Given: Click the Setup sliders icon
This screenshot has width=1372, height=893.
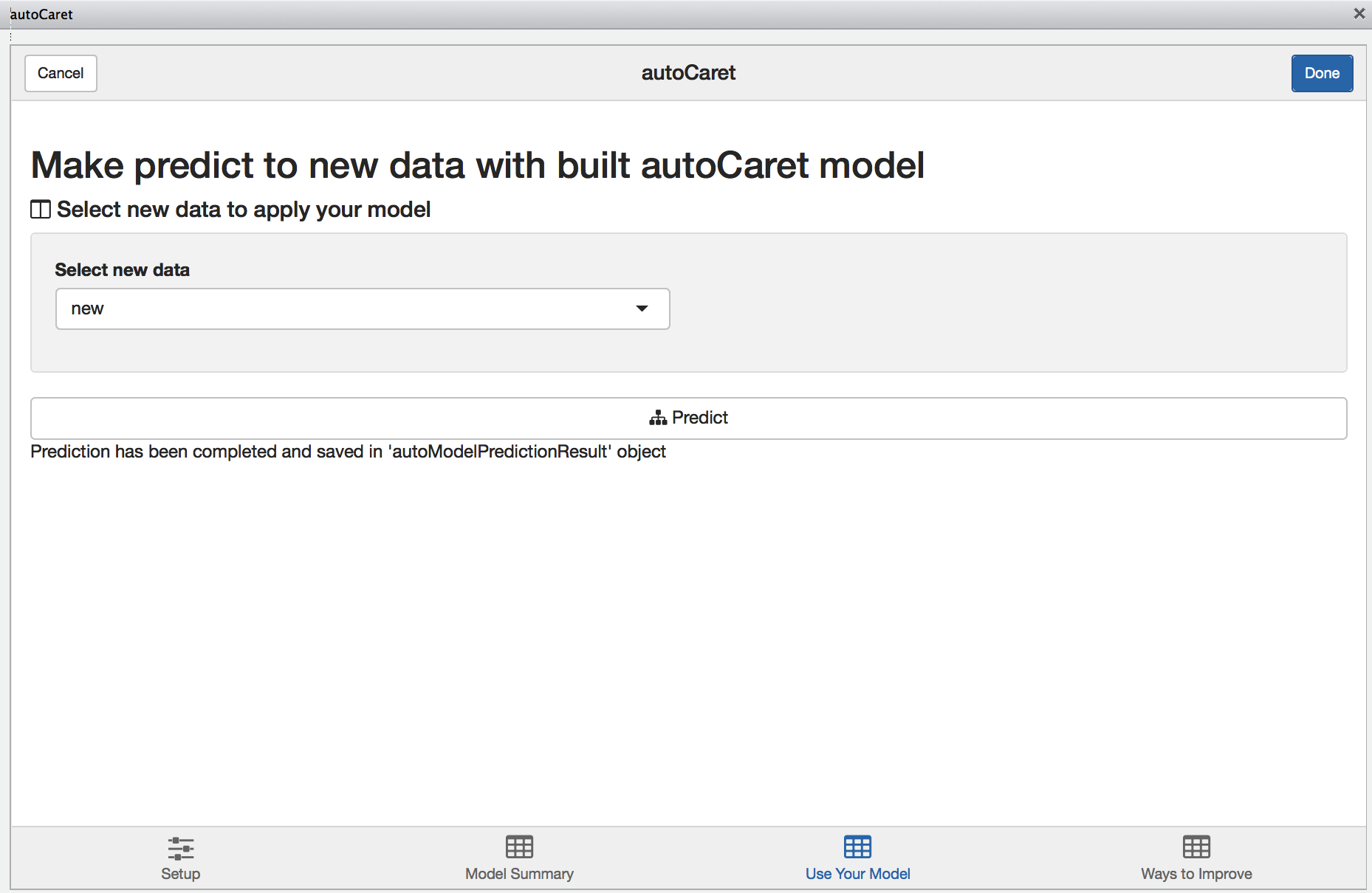Looking at the screenshot, I should tap(181, 848).
